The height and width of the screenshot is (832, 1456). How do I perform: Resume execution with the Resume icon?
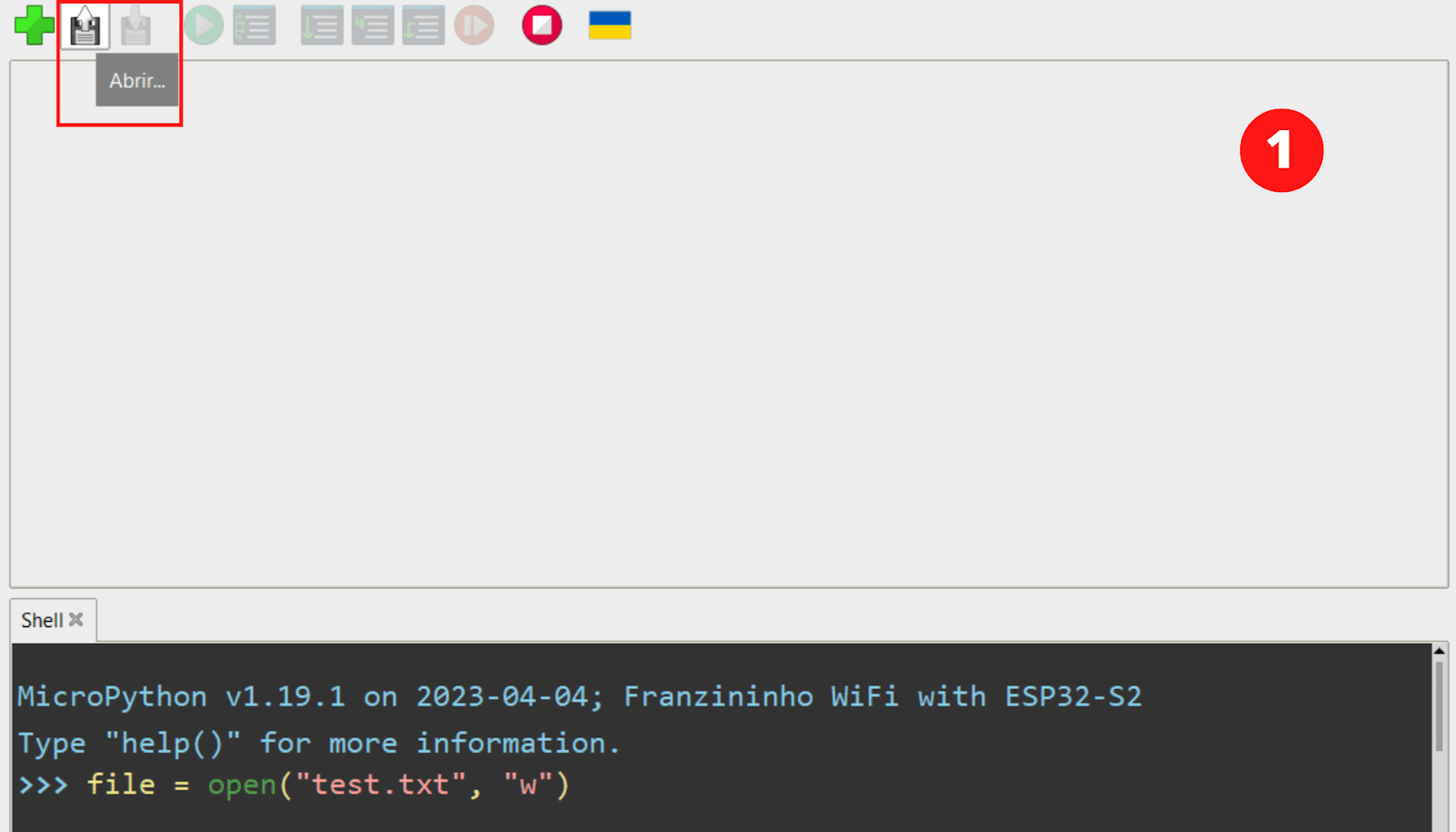tap(474, 25)
